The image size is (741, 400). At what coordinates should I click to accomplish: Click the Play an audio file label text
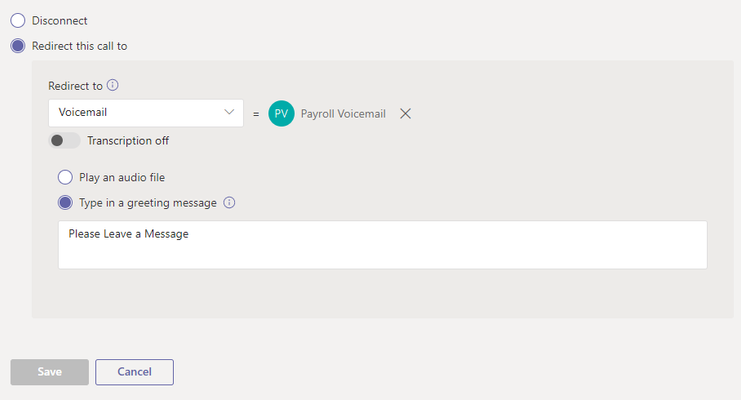[x=122, y=178]
